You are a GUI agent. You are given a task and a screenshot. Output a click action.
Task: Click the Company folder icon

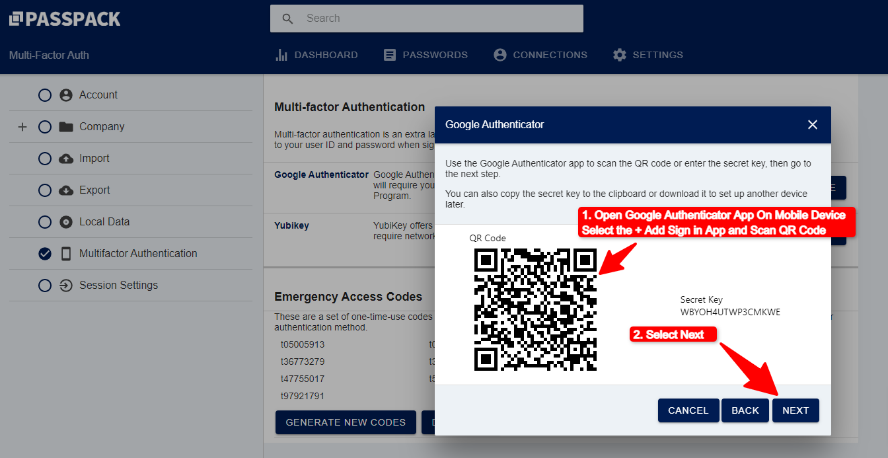click(66, 127)
